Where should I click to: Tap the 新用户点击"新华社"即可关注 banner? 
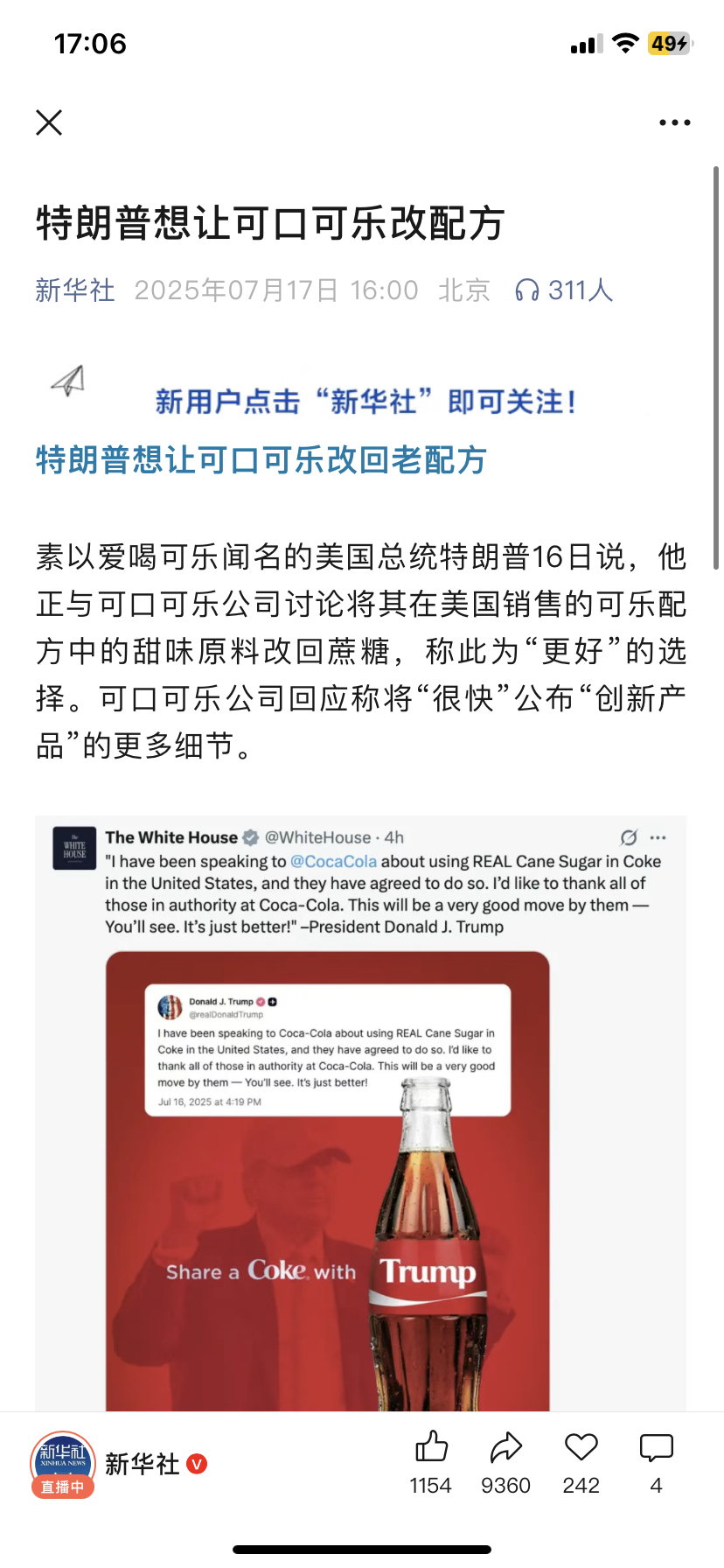(x=366, y=402)
